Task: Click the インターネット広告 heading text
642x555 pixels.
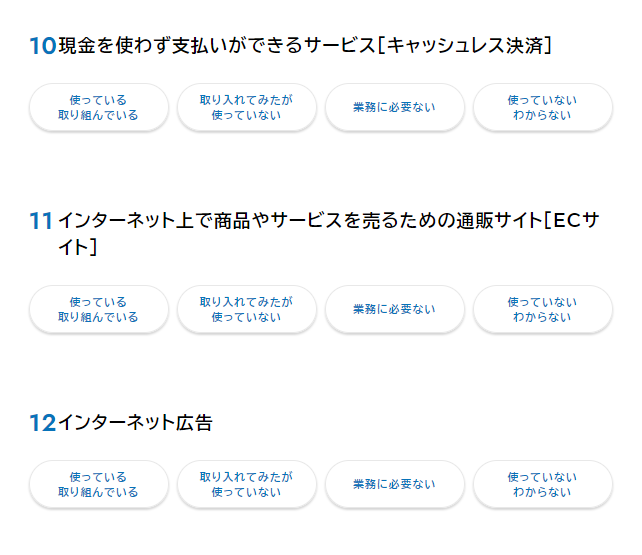Action: [136, 423]
